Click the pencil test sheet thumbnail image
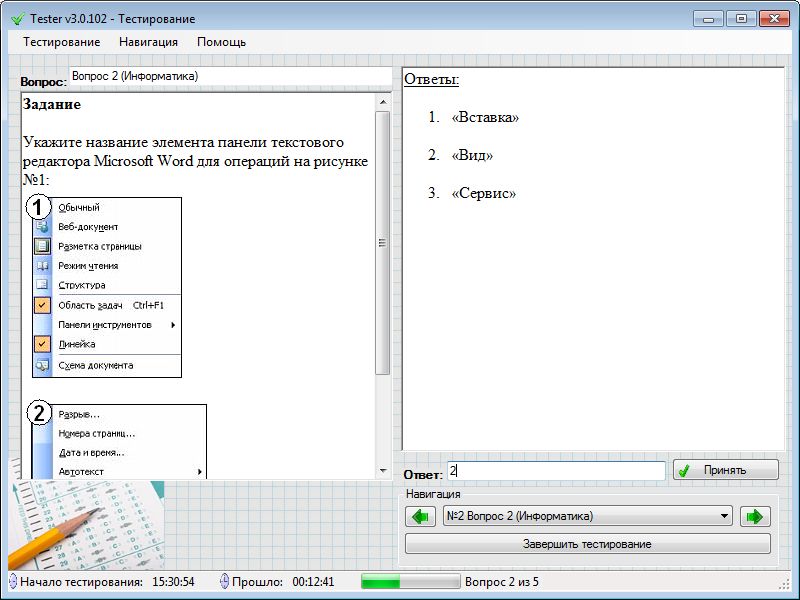The height and width of the screenshot is (600, 800). pyautogui.click(x=86, y=525)
